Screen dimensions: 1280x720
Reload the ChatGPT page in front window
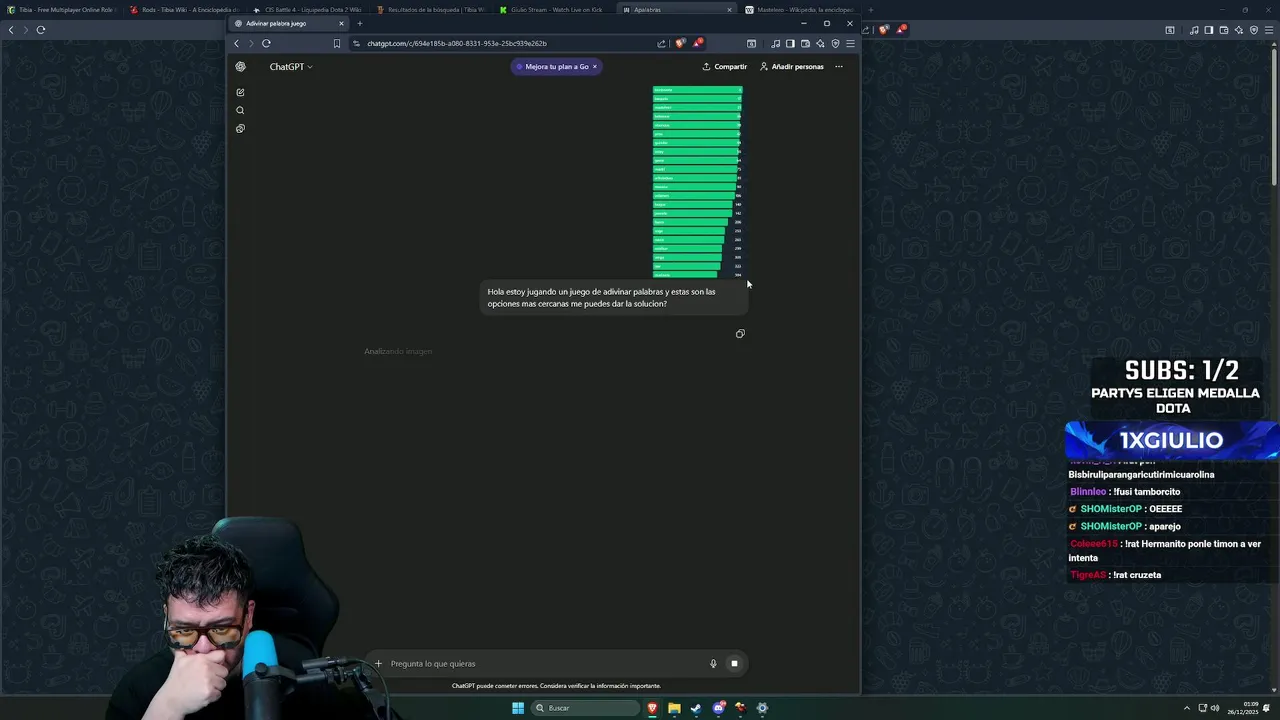pyautogui.click(x=266, y=43)
